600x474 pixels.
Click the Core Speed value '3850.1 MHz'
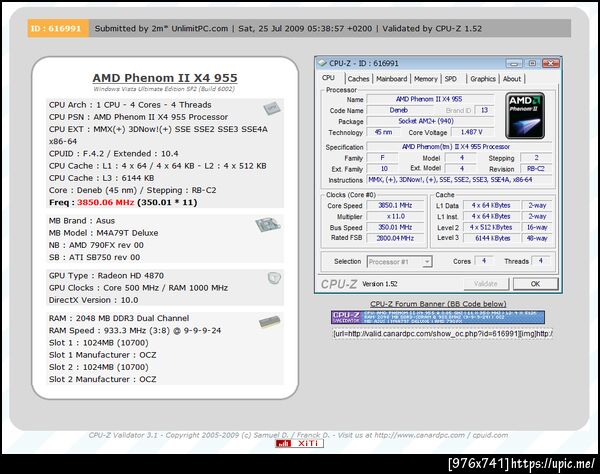[x=395, y=205]
